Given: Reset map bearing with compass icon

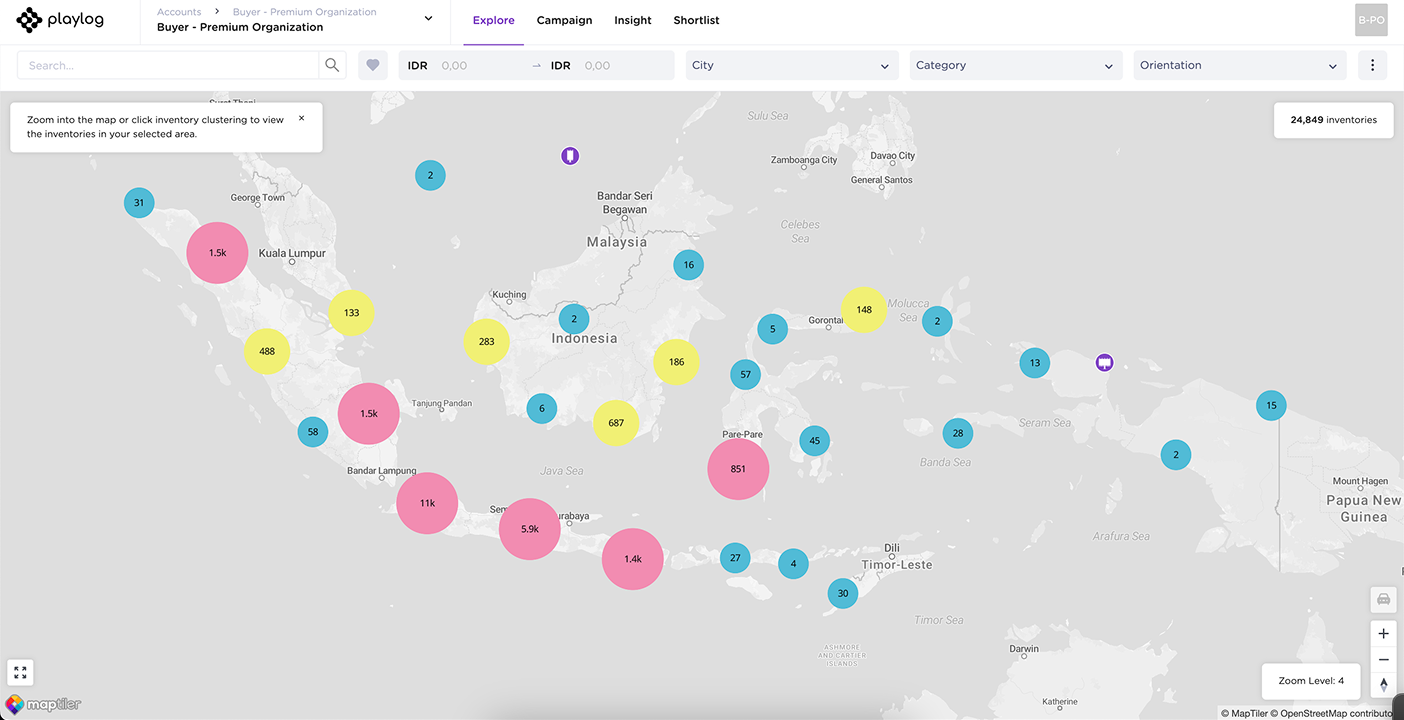Looking at the screenshot, I should click(x=1384, y=685).
